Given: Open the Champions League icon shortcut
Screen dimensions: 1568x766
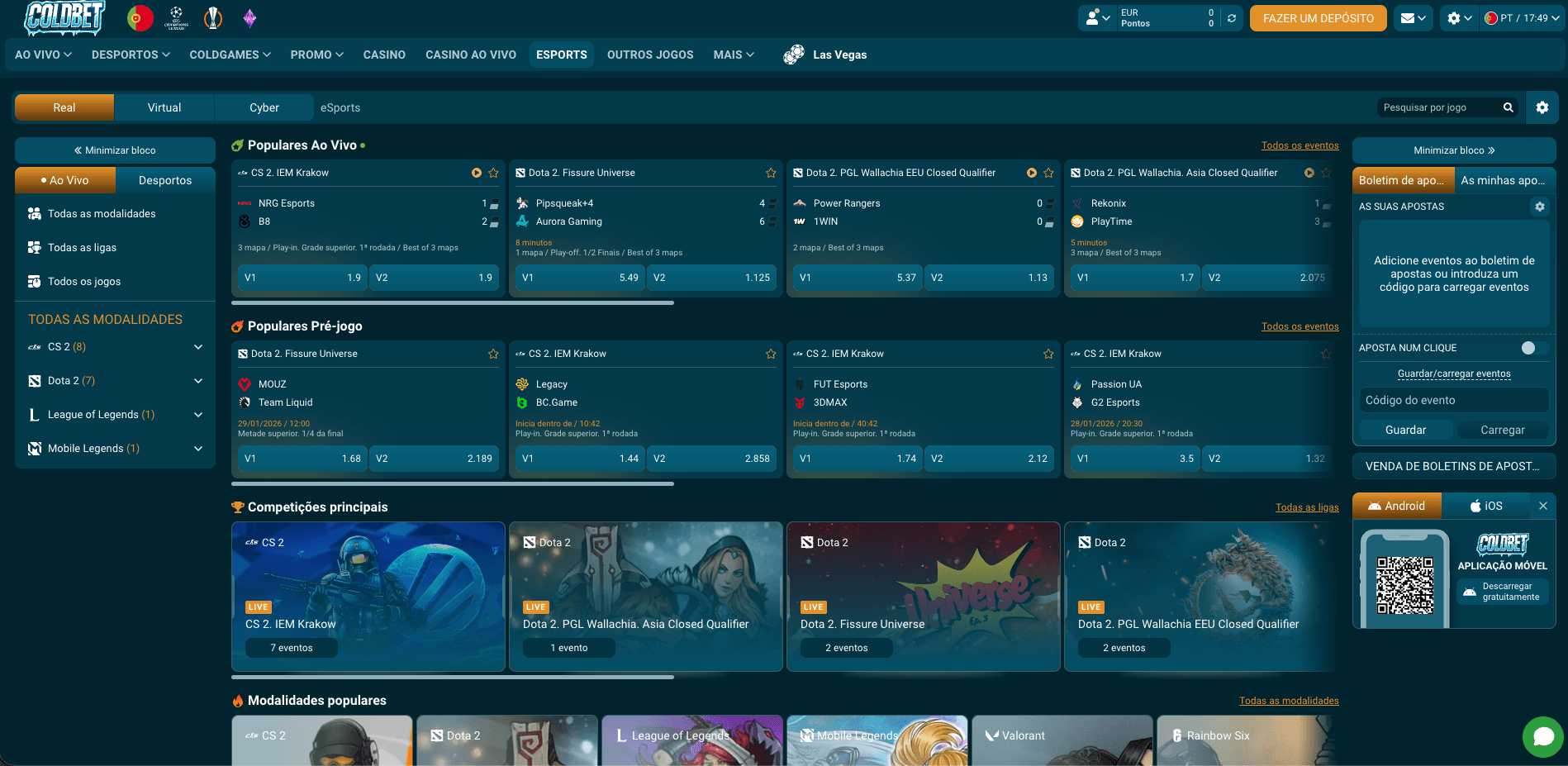Looking at the screenshot, I should [176, 17].
